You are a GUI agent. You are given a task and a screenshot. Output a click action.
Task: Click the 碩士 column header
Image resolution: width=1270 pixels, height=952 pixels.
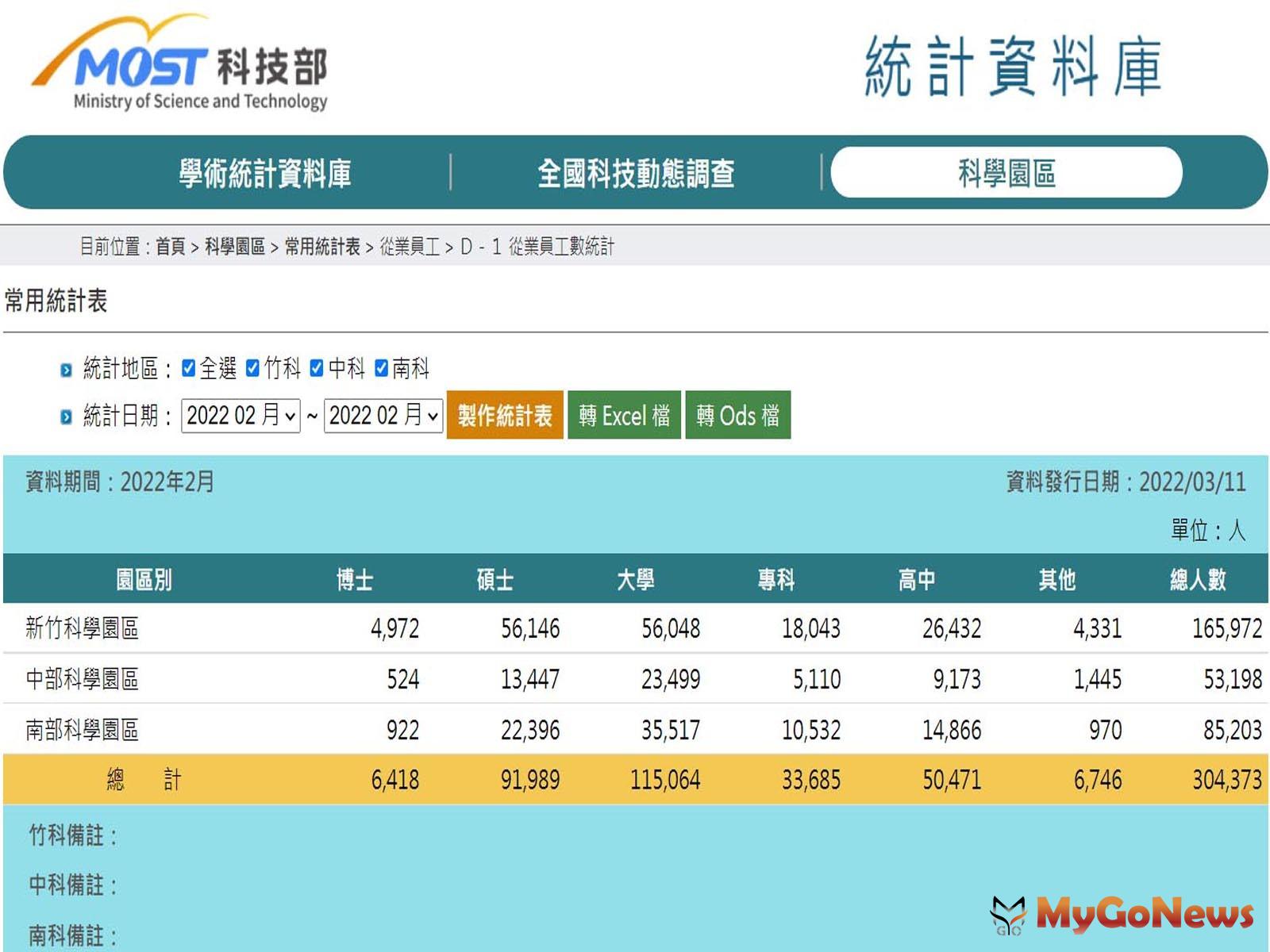pyautogui.click(x=495, y=580)
